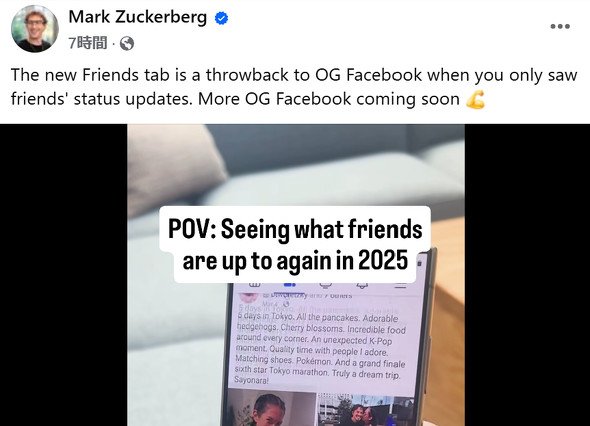Click the 'More OG Facebook coming soon' text
Viewport: 590px width, 426px height.
pyautogui.click(x=329, y=99)
